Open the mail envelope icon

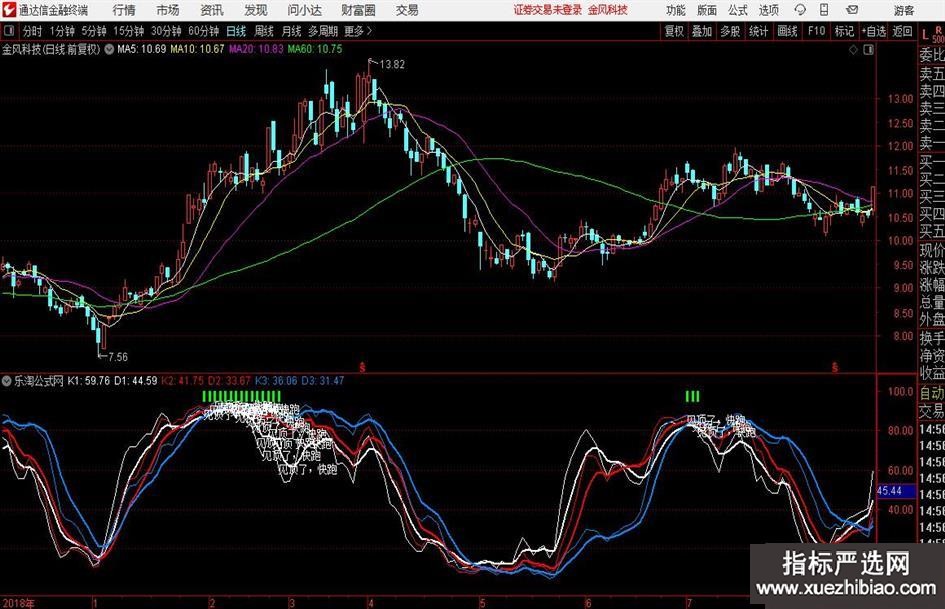[x=852, y=10]
